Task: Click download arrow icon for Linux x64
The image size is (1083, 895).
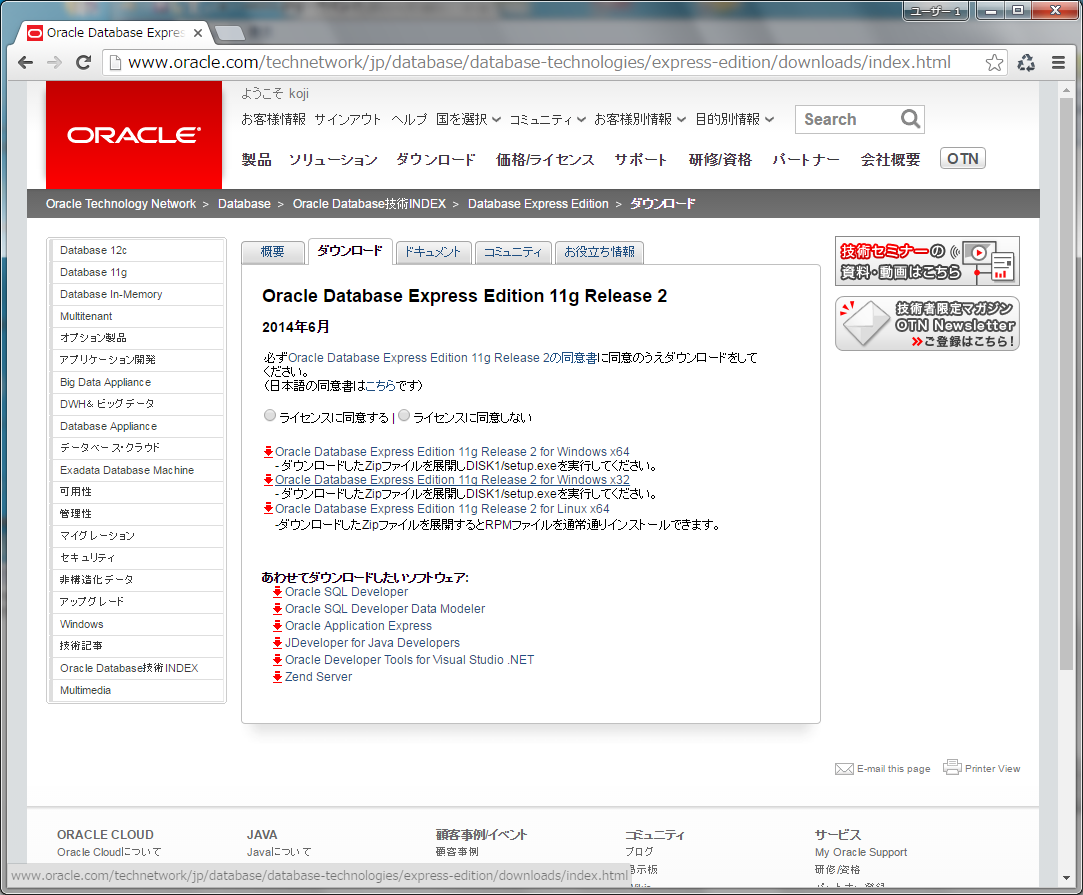Action: pos(268,509)
